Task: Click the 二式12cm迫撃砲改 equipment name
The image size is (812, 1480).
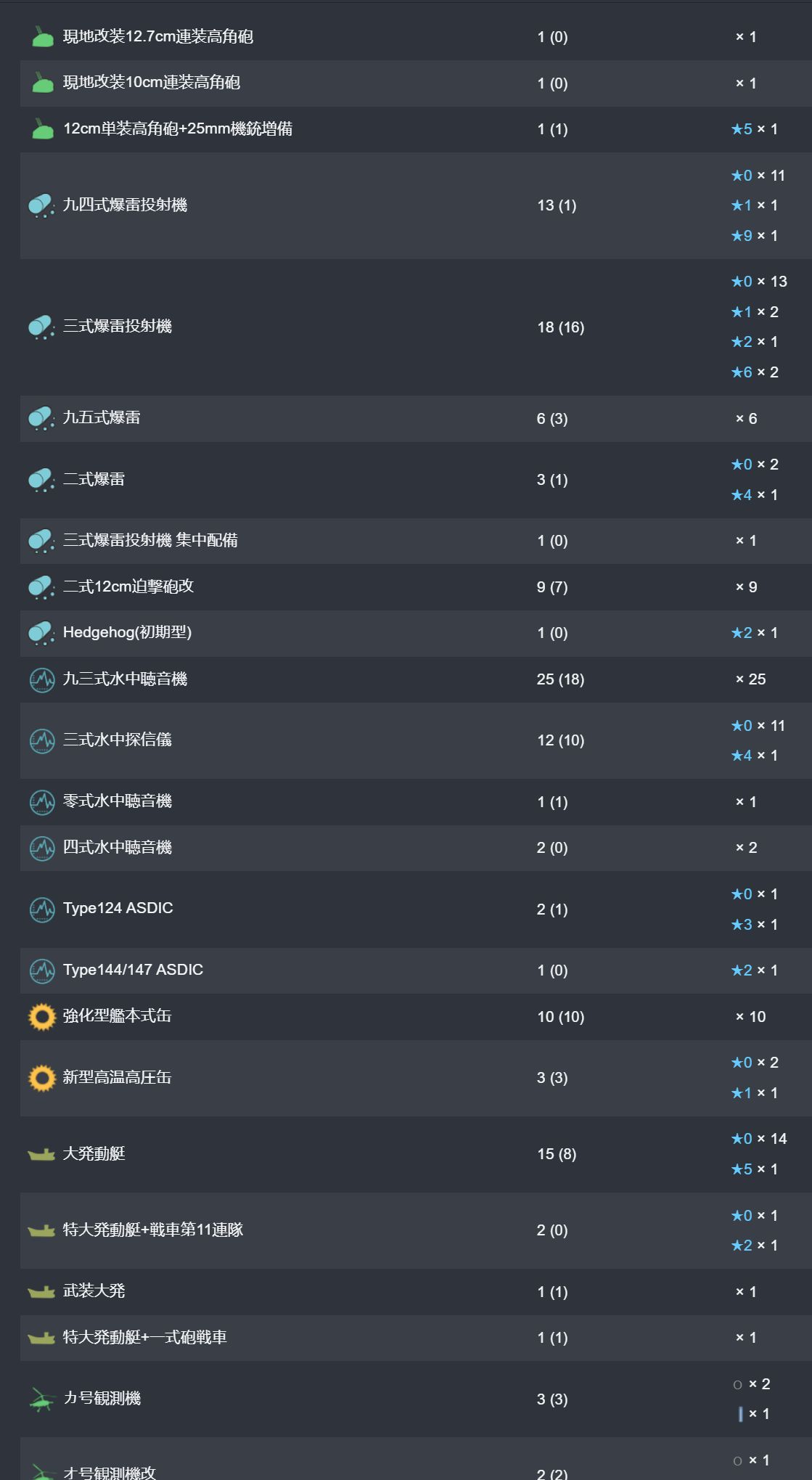Action: (x=128, y=586)
